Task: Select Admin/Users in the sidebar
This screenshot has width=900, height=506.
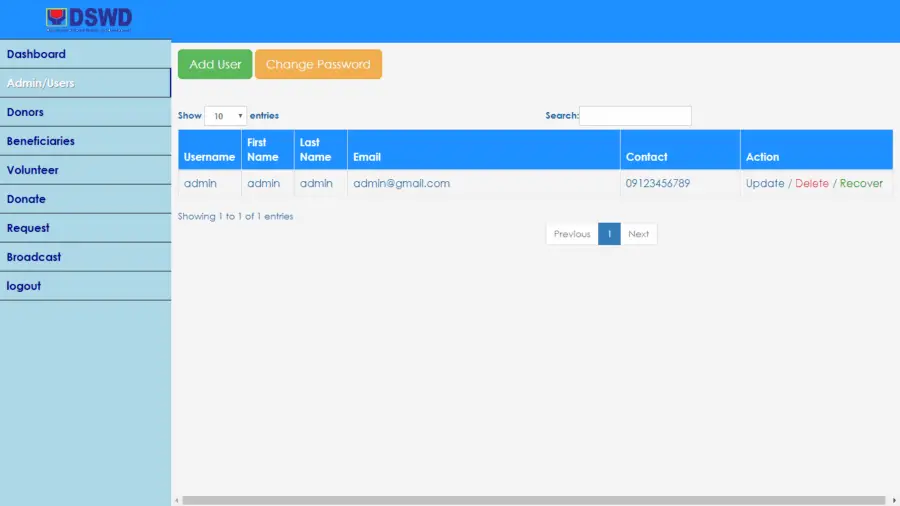Action: point(85,83)
